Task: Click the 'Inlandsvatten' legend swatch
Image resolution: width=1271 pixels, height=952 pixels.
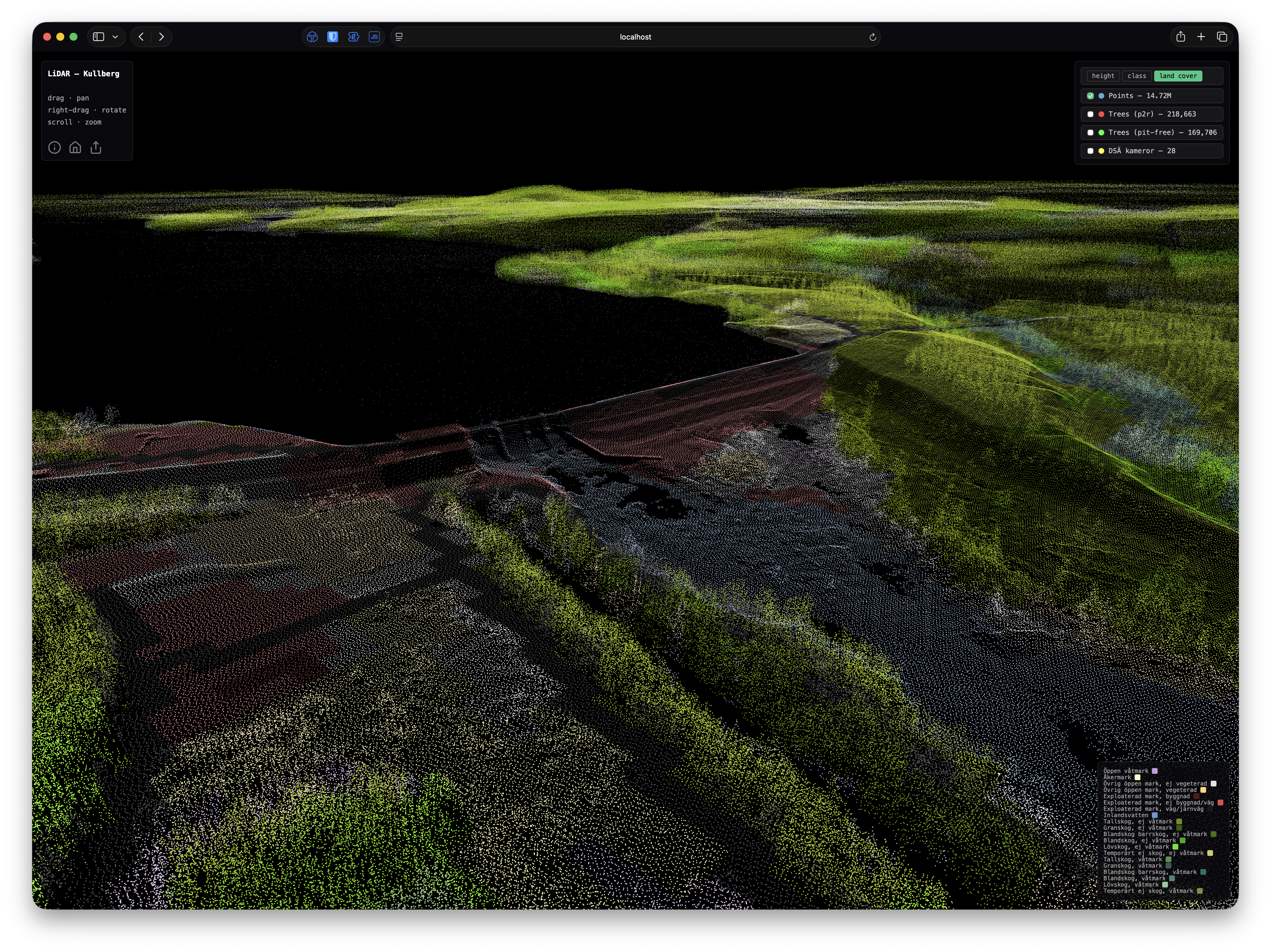Action: (x=1155, y=815)
